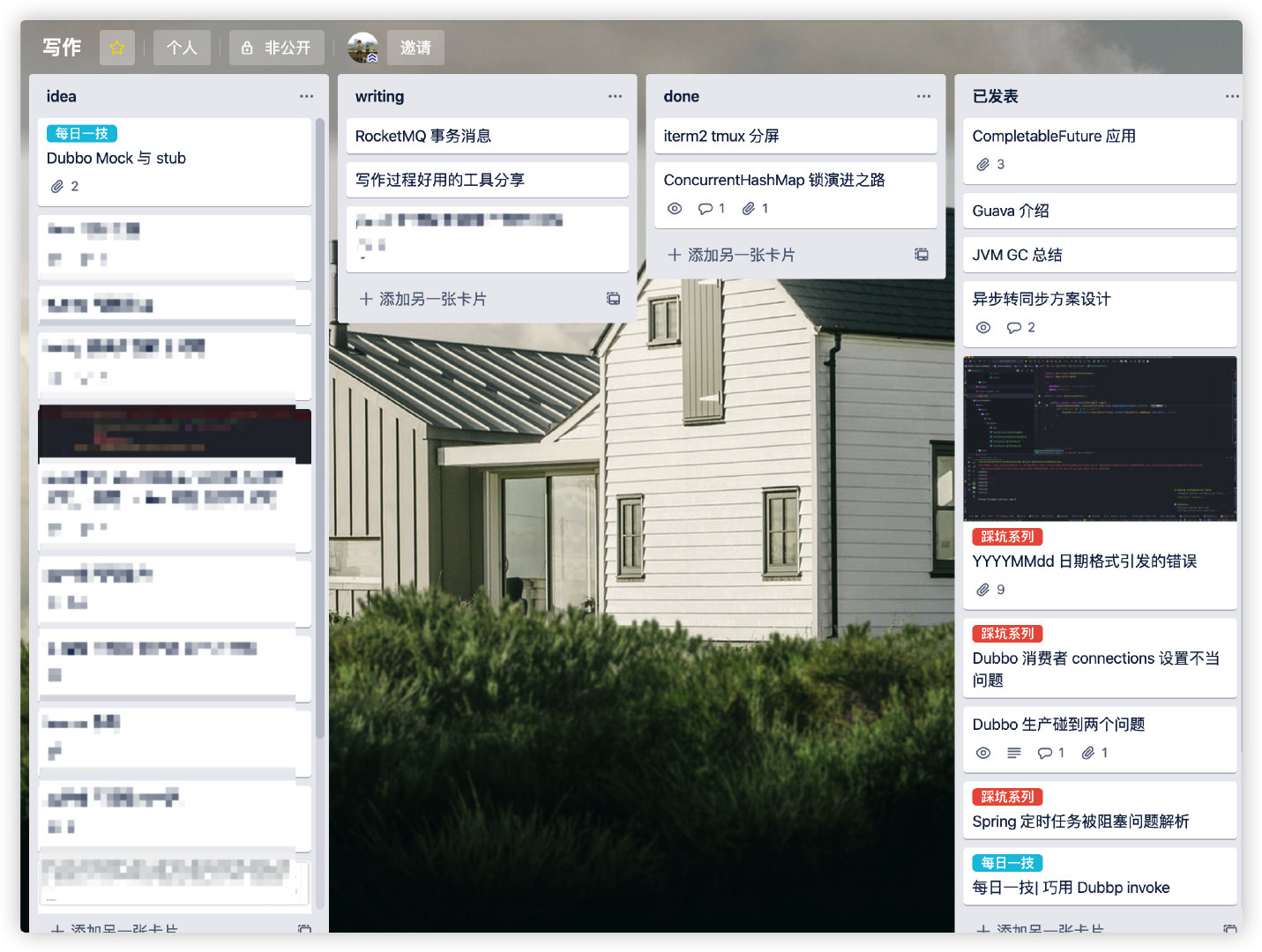This screenshot has width=1262, height=952.
Task: Open the iterm2 tmux 分屏 card
Action: 796,136
